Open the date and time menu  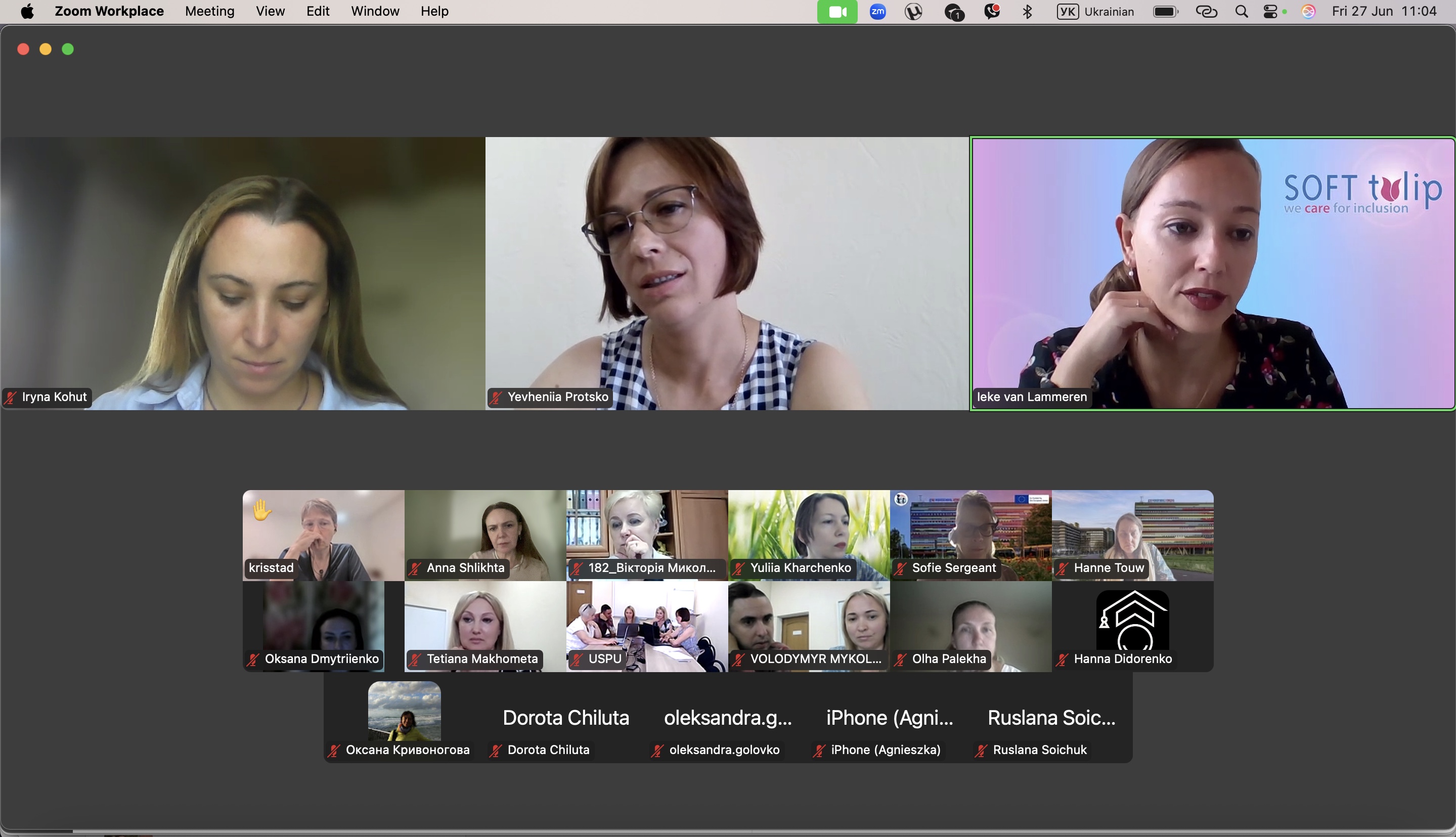1384,12
